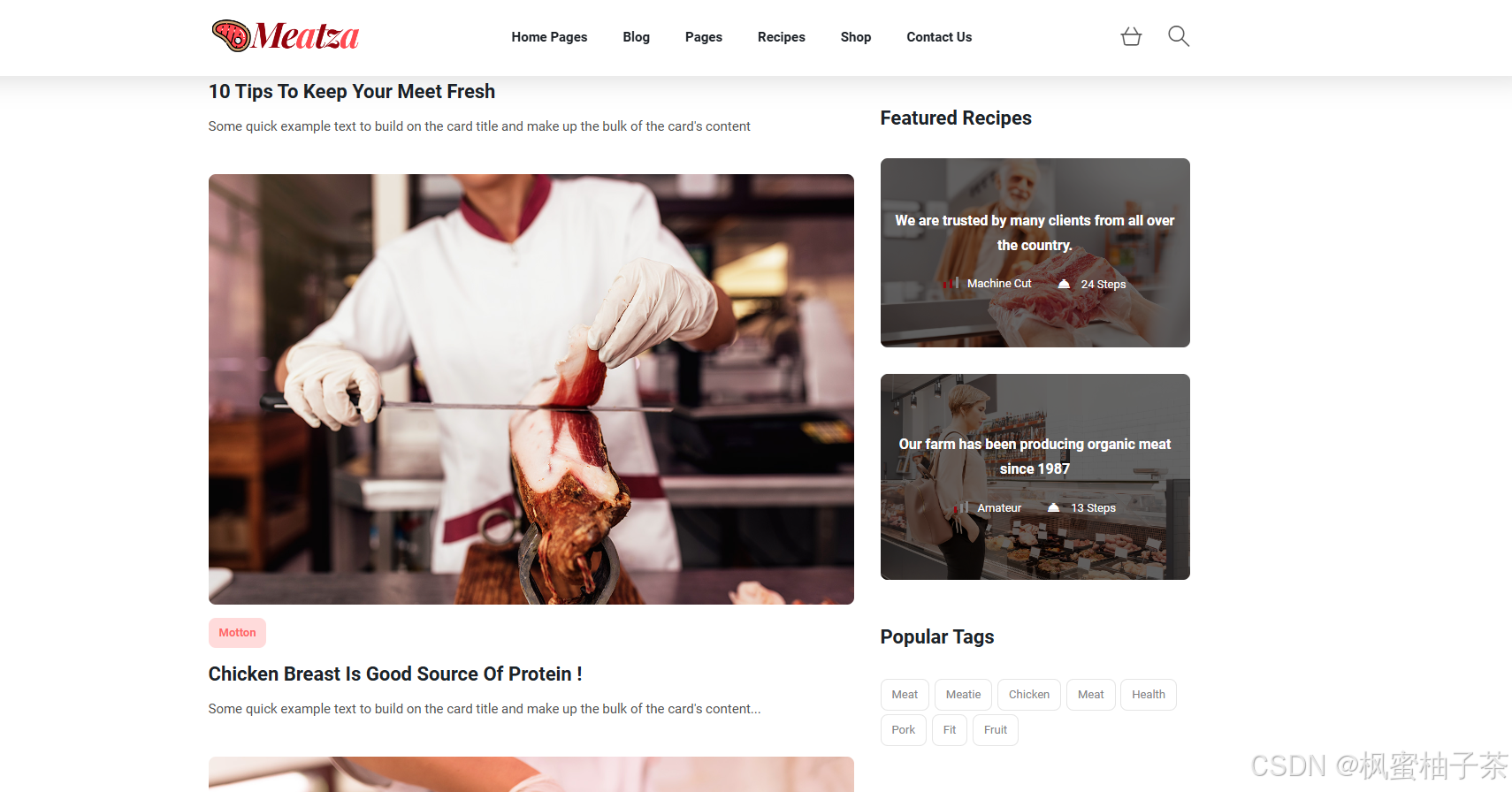Go to Contact Us page
This screenshot has width=1512, height=792.
point(939,37)
